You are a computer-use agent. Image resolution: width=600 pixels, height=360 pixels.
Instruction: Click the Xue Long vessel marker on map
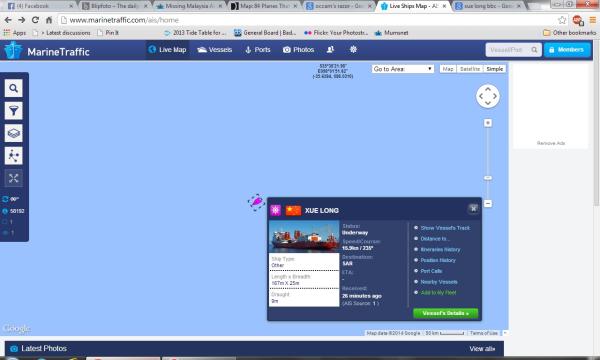256,202
